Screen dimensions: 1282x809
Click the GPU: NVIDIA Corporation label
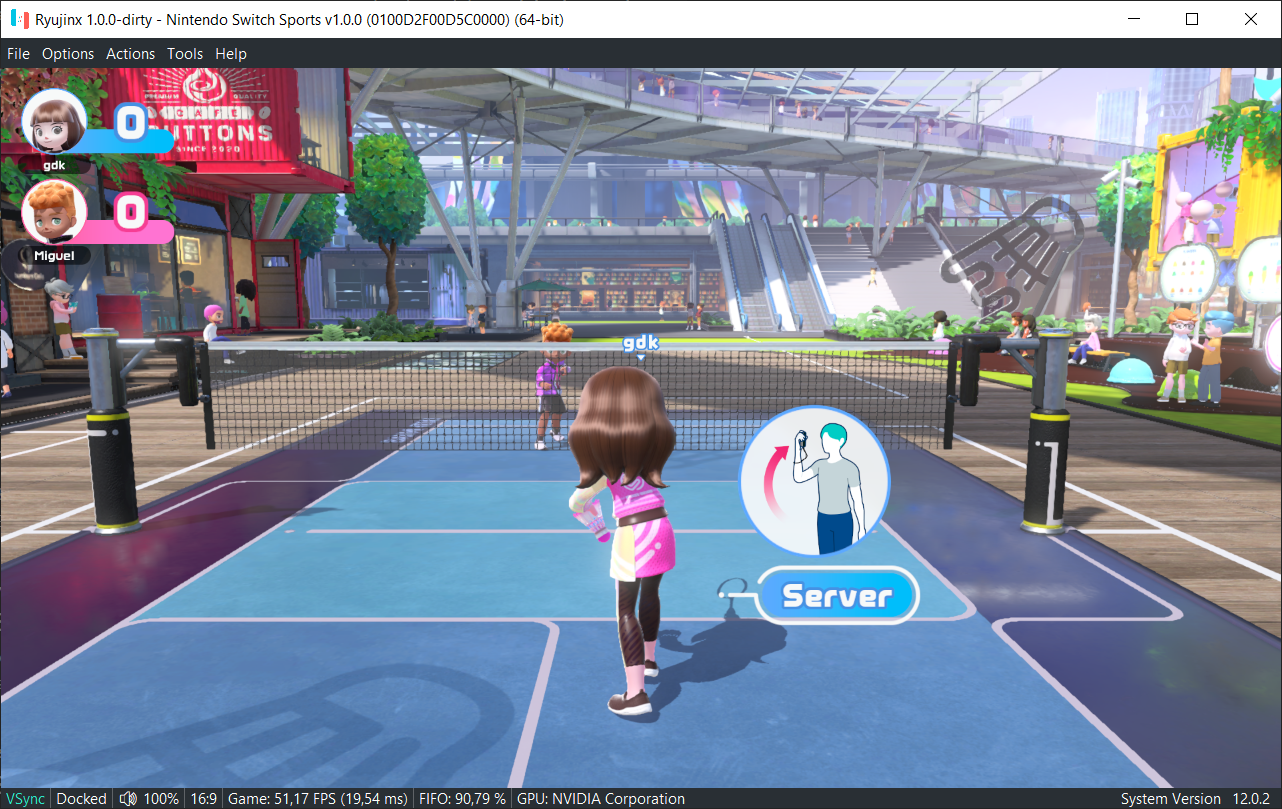[x=600, y=799]
